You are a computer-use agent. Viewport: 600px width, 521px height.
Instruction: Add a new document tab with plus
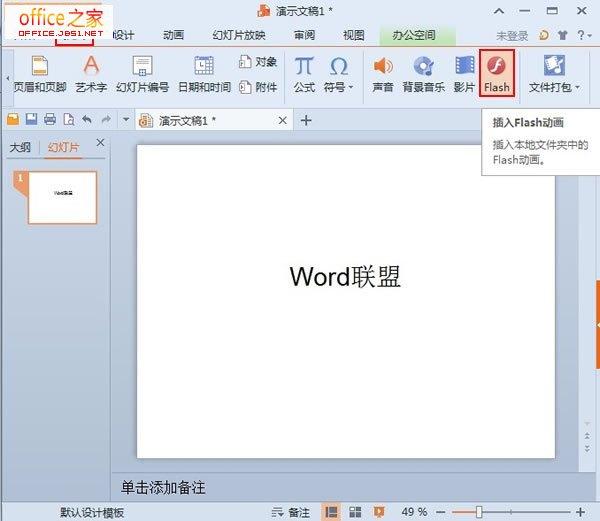[306, 120]
